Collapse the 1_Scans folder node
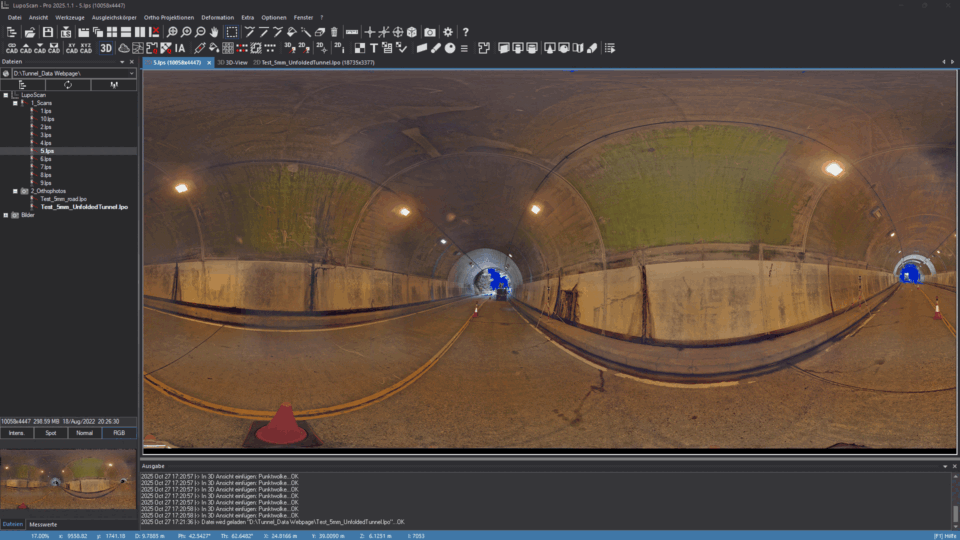Screen dimensions: 960x540 14,103
